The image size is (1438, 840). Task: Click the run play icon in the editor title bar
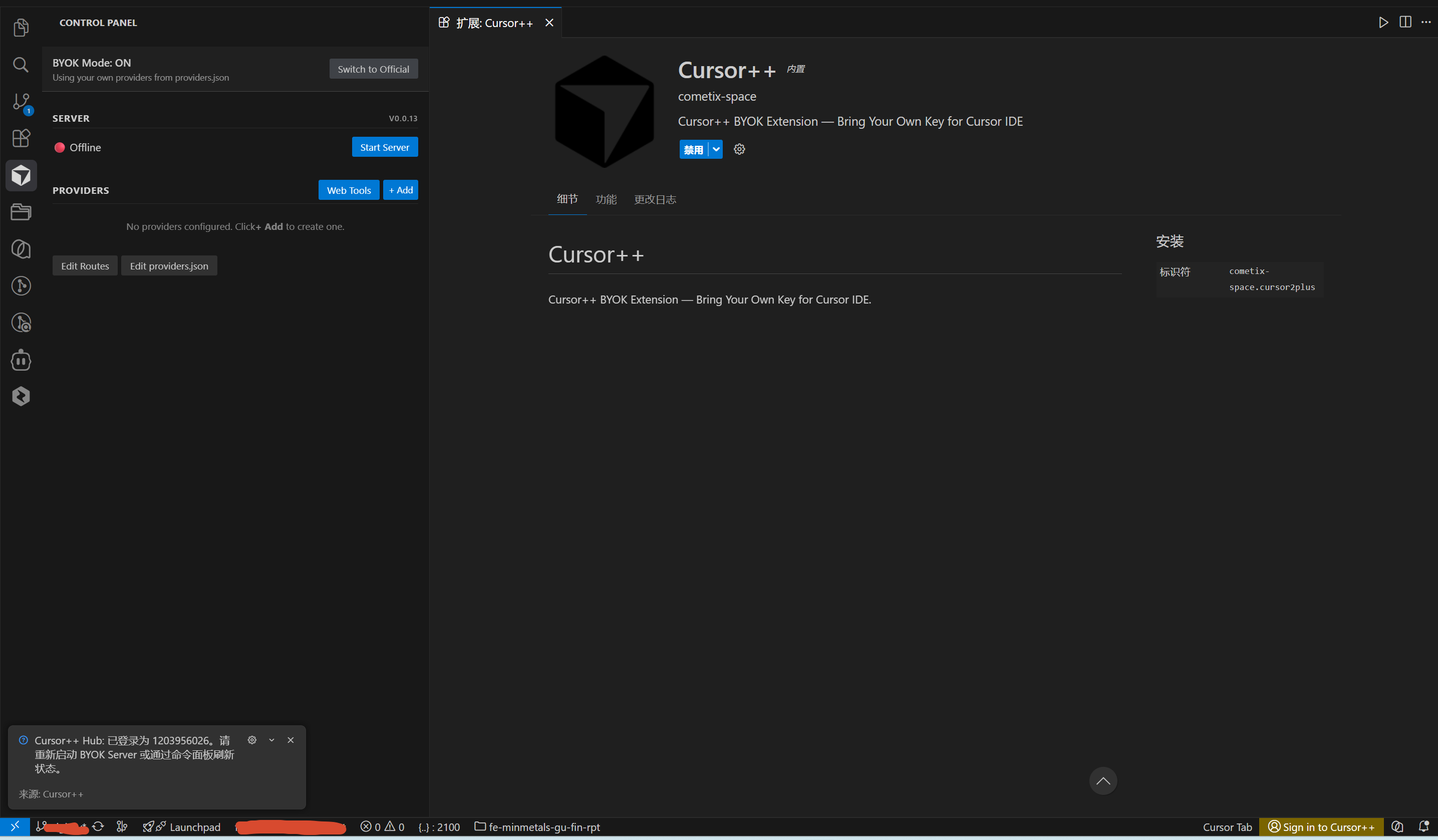coord(1383,22)
